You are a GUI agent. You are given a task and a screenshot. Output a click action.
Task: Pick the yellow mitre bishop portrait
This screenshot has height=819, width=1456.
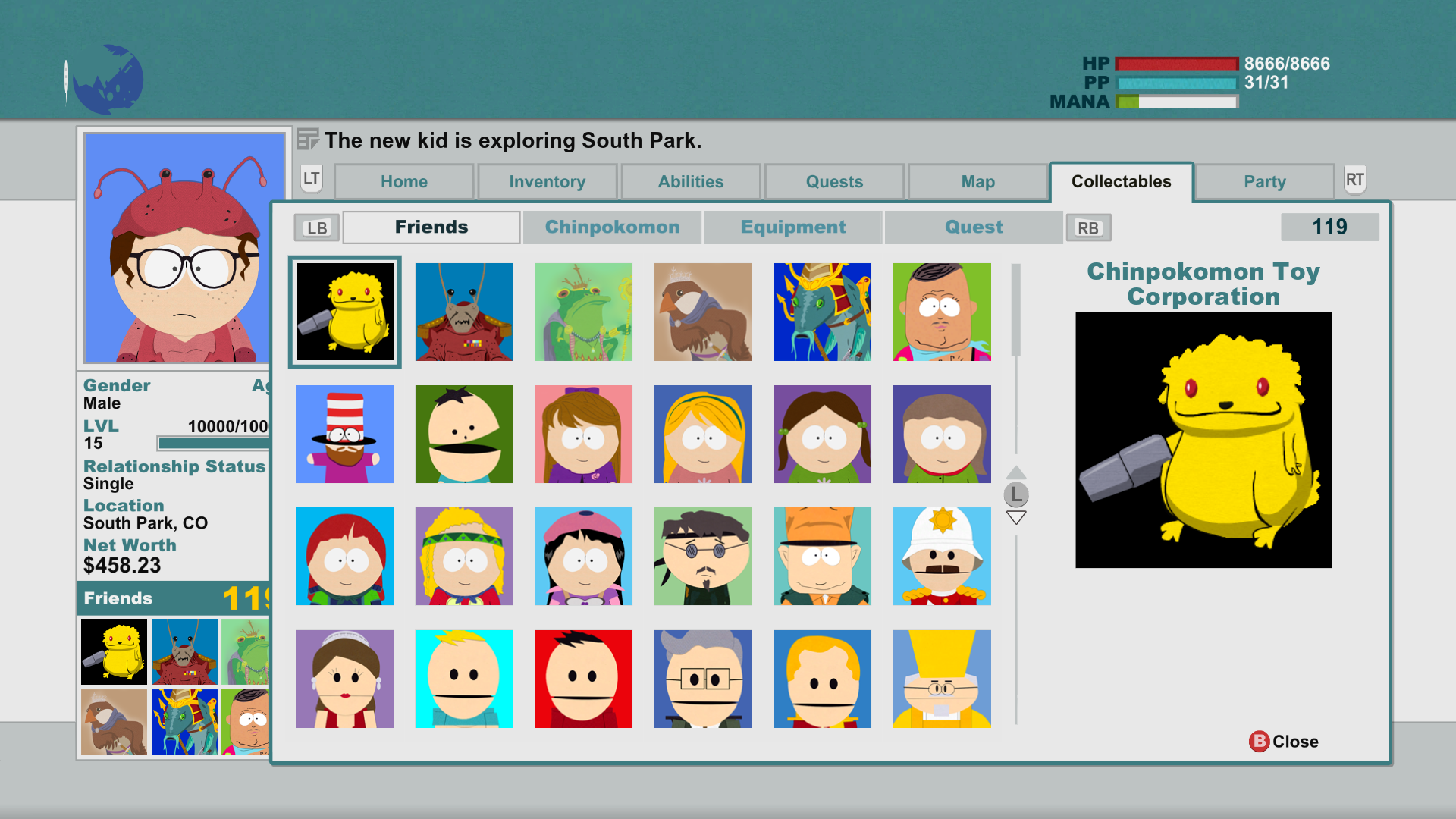[x=942, y=679]
